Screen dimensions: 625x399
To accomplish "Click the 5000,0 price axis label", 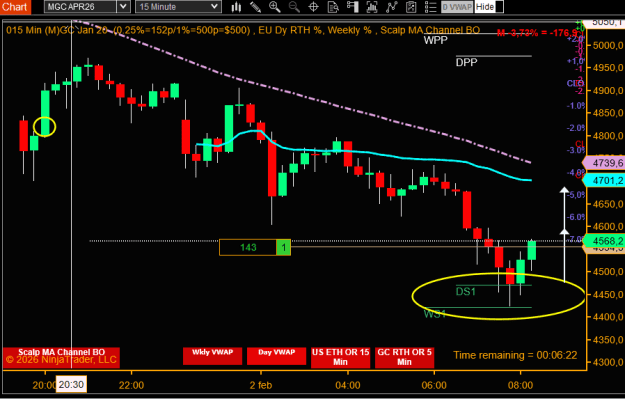I will [x=608, y=45].
